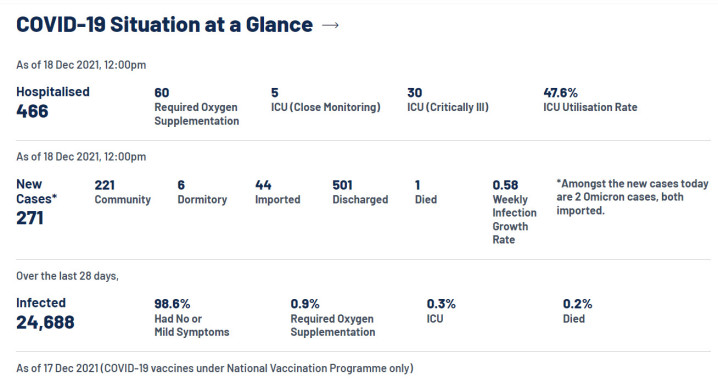This screenshot has height=382, width=718.
Task: Click the 5 ICU (Close Monitoring) stat
Action: click(x=326, y=100)
